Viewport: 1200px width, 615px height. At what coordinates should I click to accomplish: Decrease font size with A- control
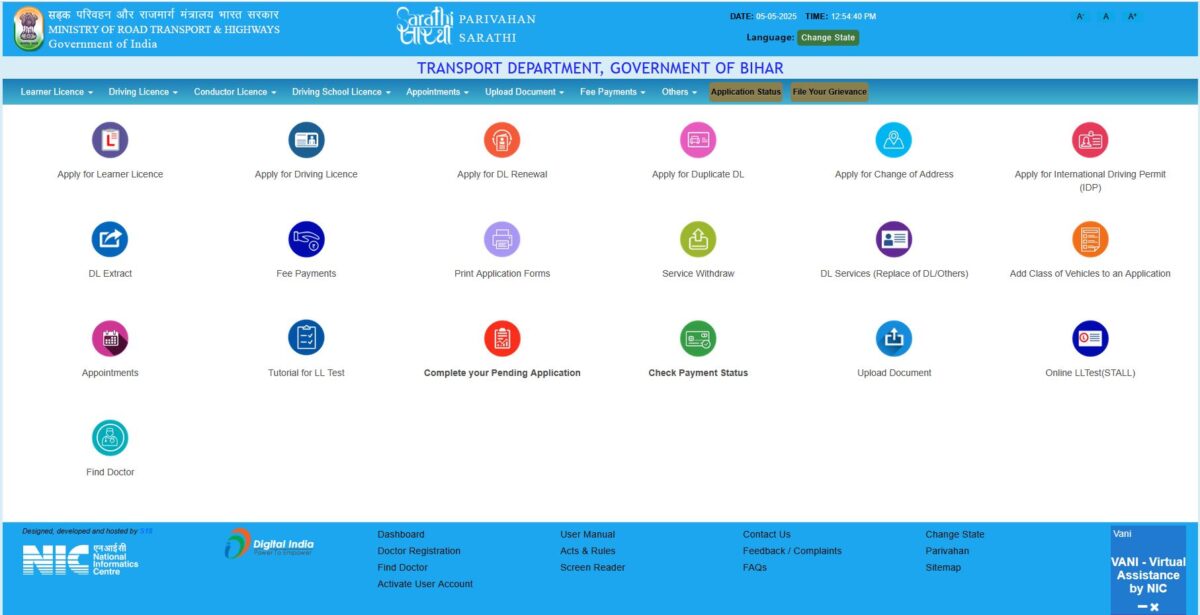click(1080, 17)
